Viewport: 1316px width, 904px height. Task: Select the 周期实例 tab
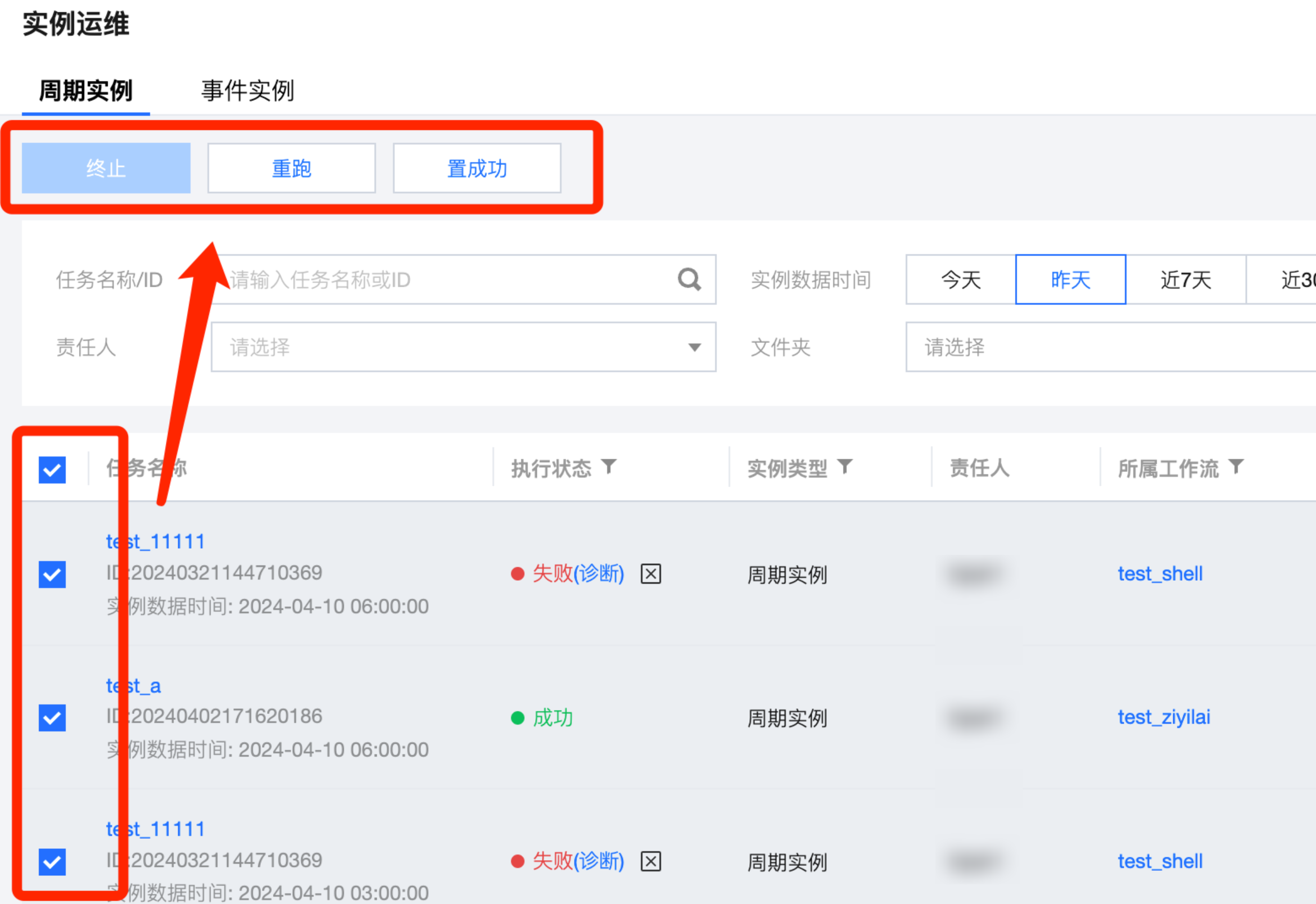[85, 91]
